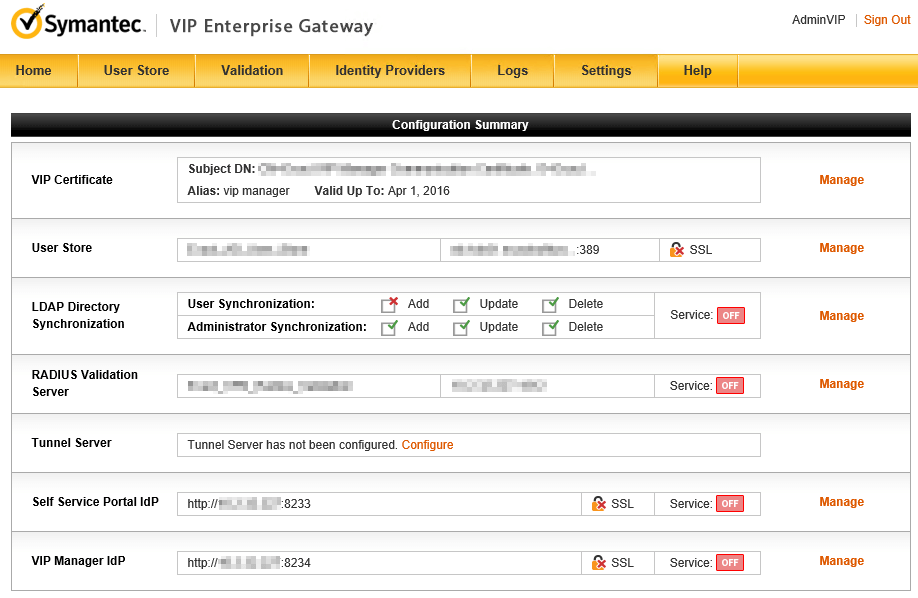Manage LDAP Directory Synchronization
The image size is (918, 598).
click(841, 316)
